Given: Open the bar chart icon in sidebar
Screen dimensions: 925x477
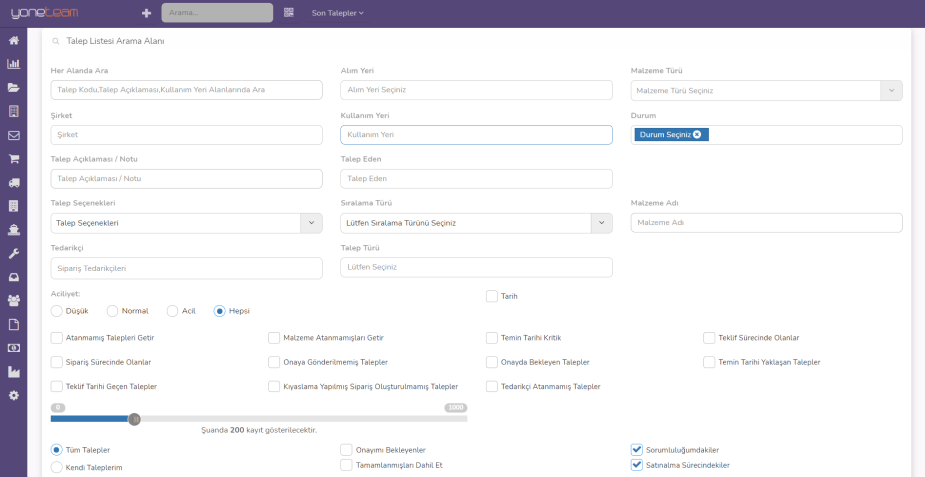Looking at the screenshot, I should click(x=14, y=64).
